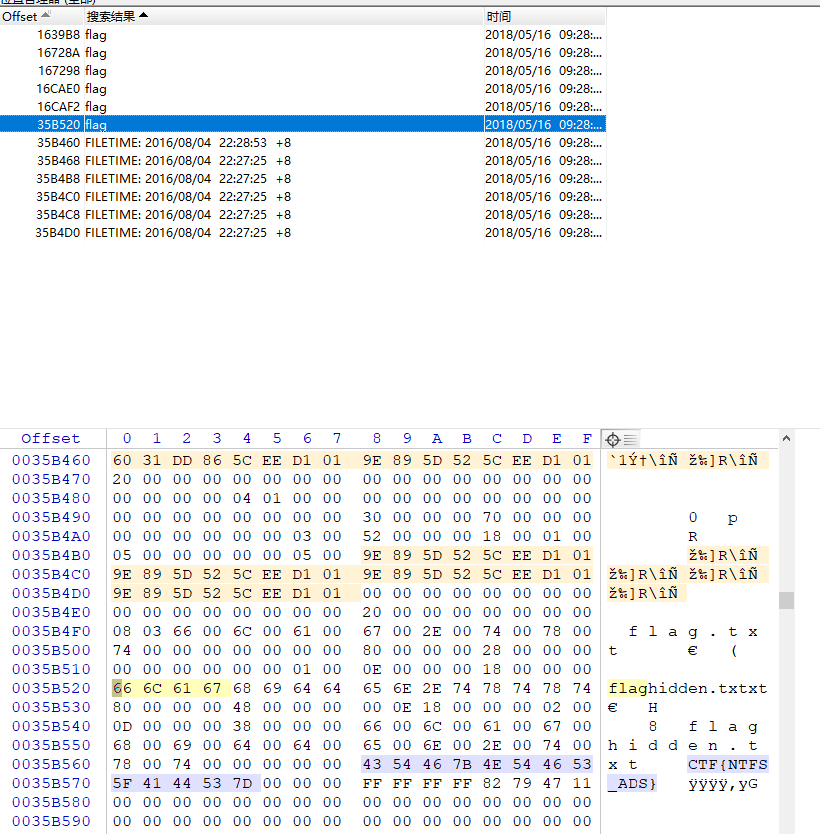Click hex row offset 0035B520
The height and width of the screenshot is (834, 820).
point(50,689)
